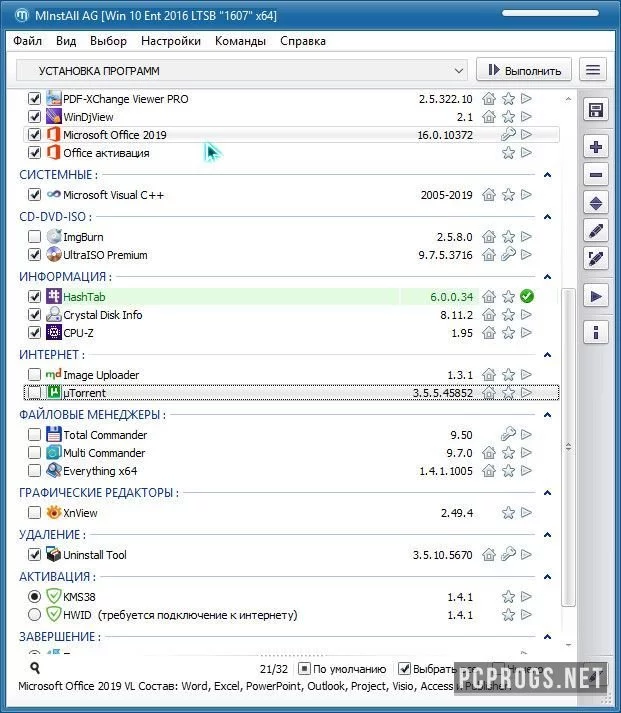Open the Файл menu
This screenshot has height=713, width=621.
coord(27,41)
